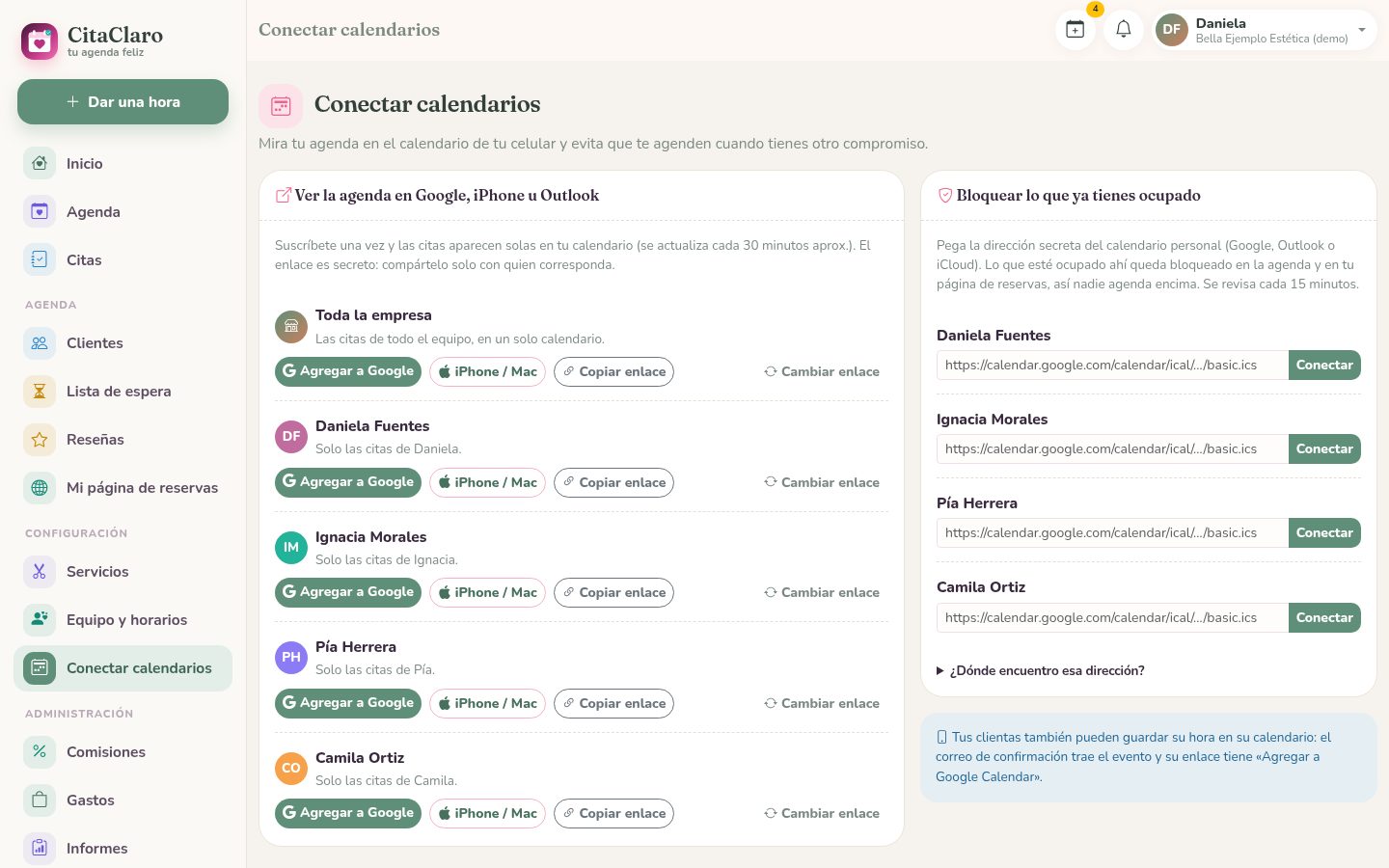Open the Inicio home icon

(x=40, y=163)
